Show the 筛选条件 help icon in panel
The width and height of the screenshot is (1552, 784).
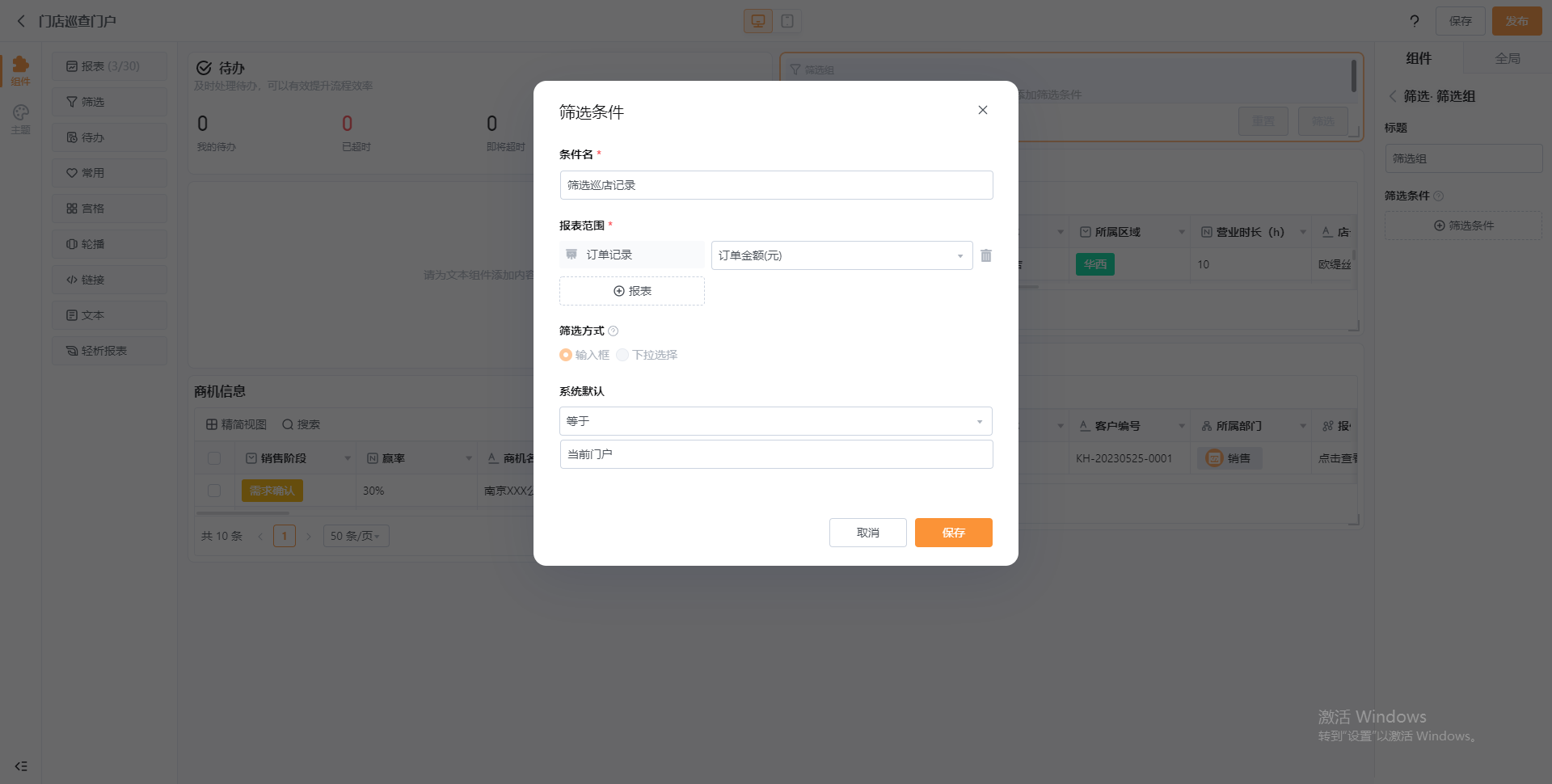point(1439,196)
